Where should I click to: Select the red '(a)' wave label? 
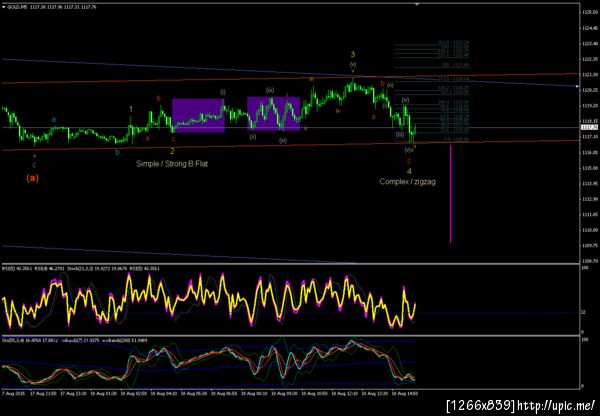click(x=33, y=178)
